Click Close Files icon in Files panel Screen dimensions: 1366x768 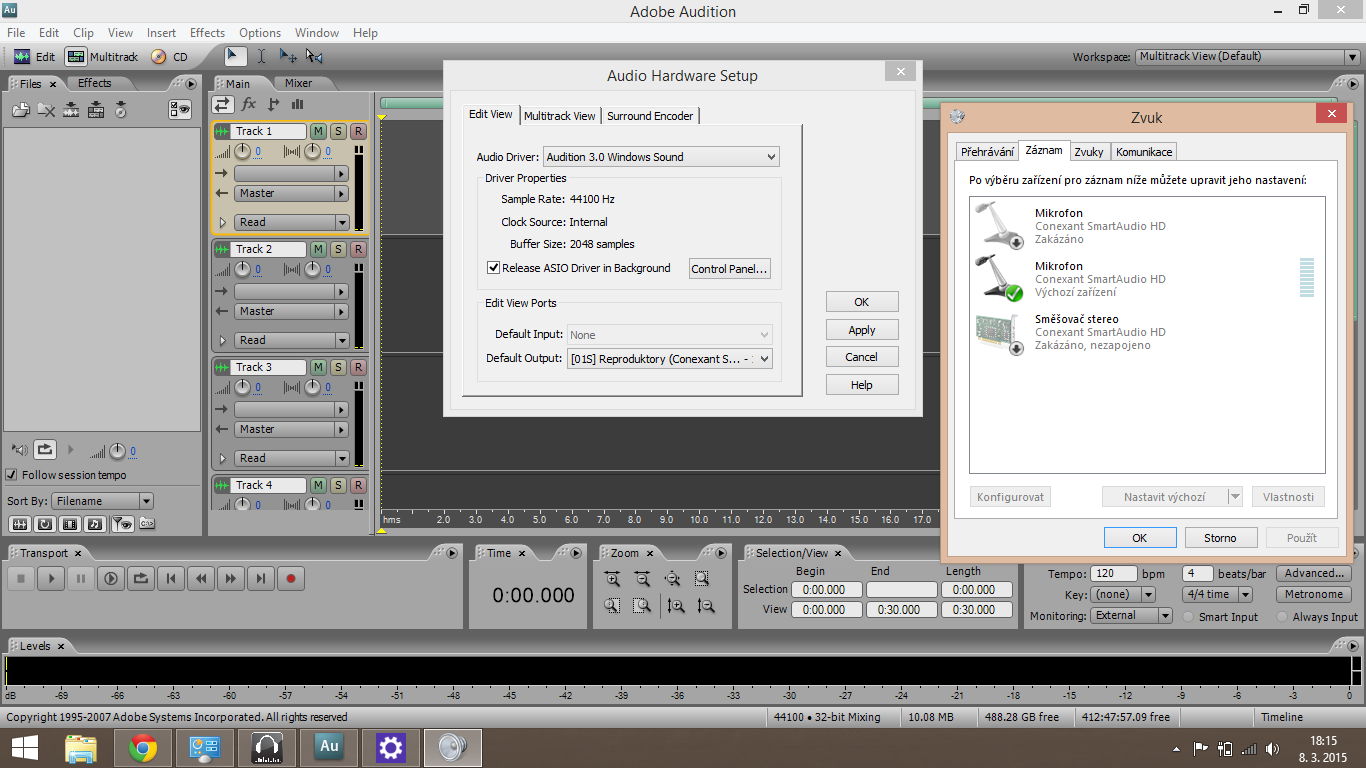[46, 110]
